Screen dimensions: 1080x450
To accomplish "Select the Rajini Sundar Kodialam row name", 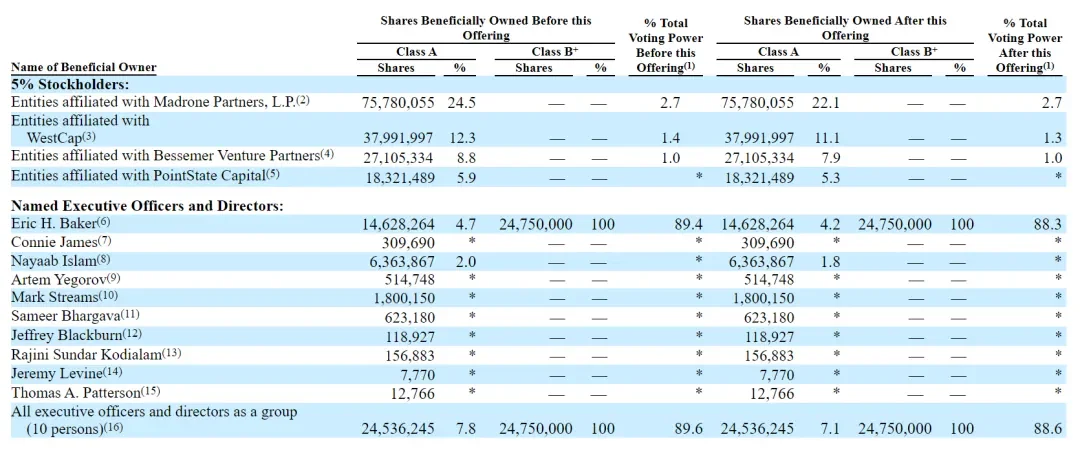I will [x=85, y=354].
